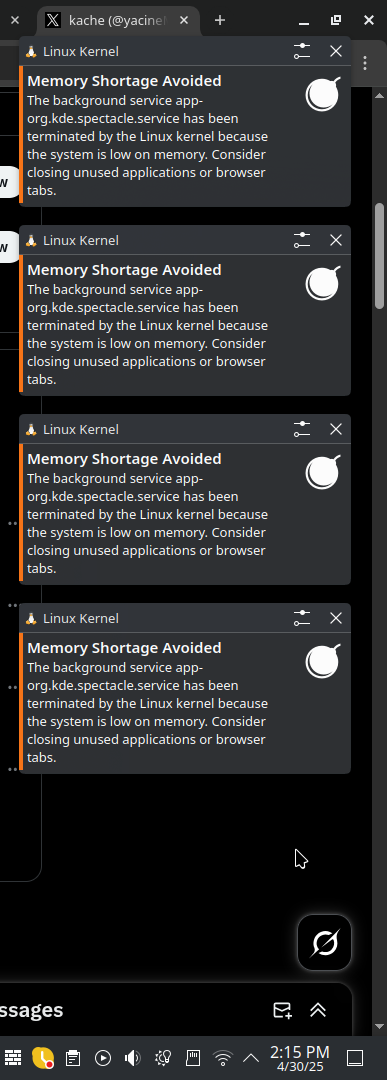Compose a new message in Messages drawer
The width and height of the screenshot is (387, 1080).
pyautogui.click(x=282, y=1010)
